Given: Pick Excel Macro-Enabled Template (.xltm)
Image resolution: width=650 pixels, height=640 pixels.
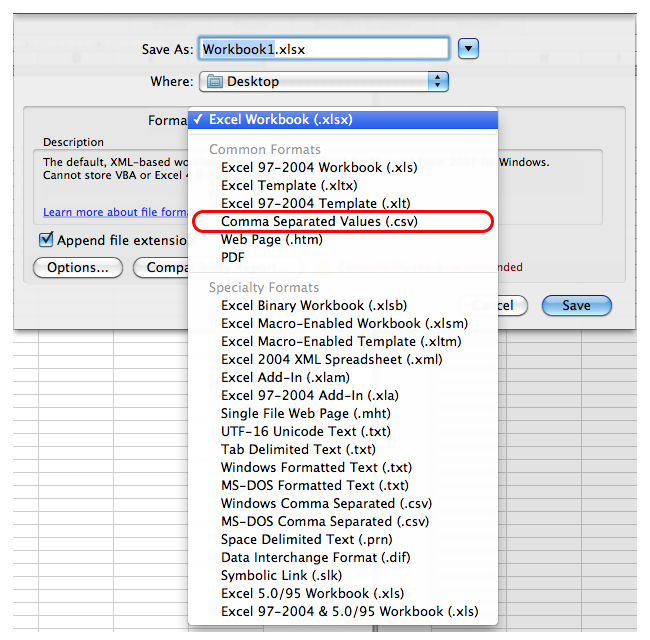Looking at the screenshot, I should pyautogui.click(x=343, y=342).
